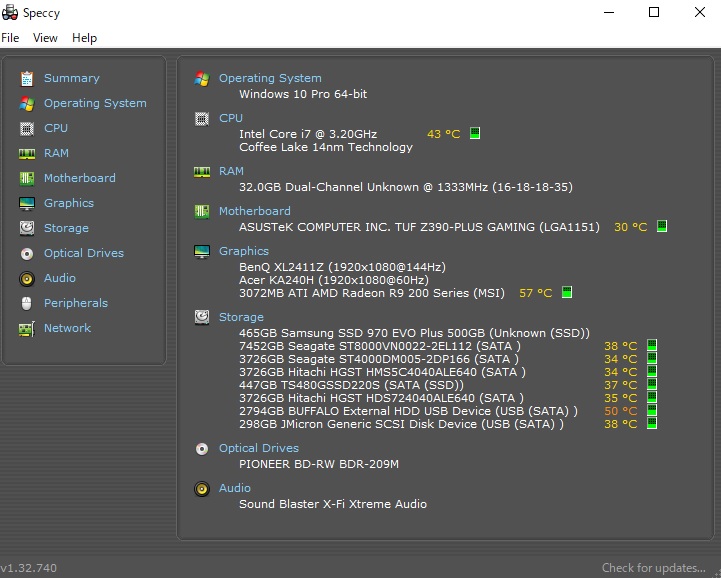Select Peripherals in the sidebar

point(76,303)
